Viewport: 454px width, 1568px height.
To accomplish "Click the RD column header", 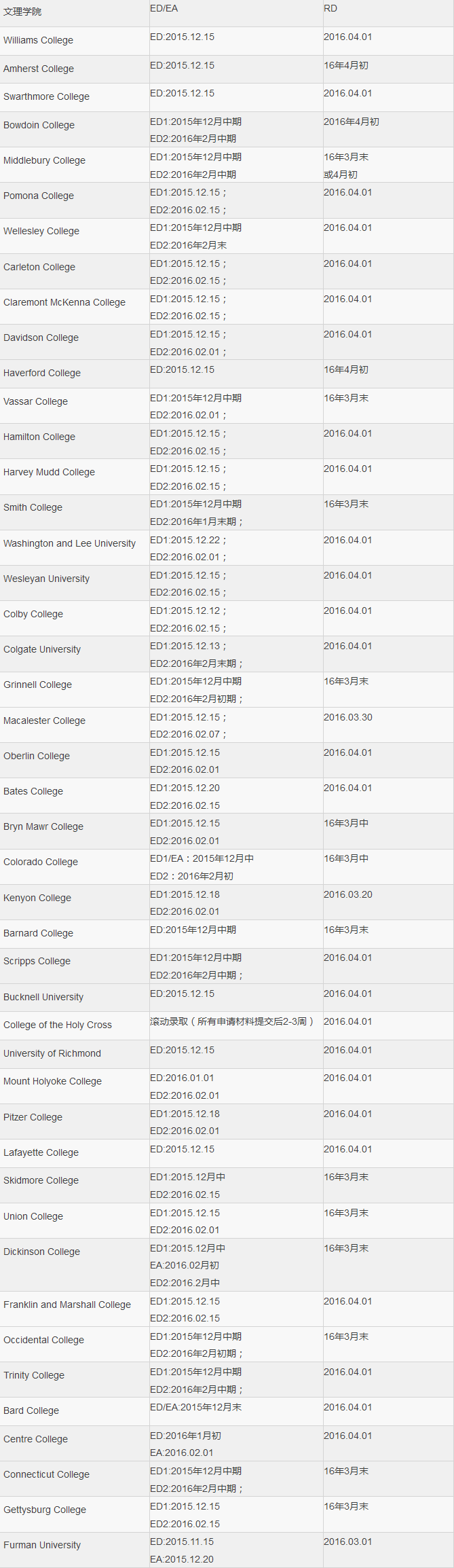I will (330, 8).
